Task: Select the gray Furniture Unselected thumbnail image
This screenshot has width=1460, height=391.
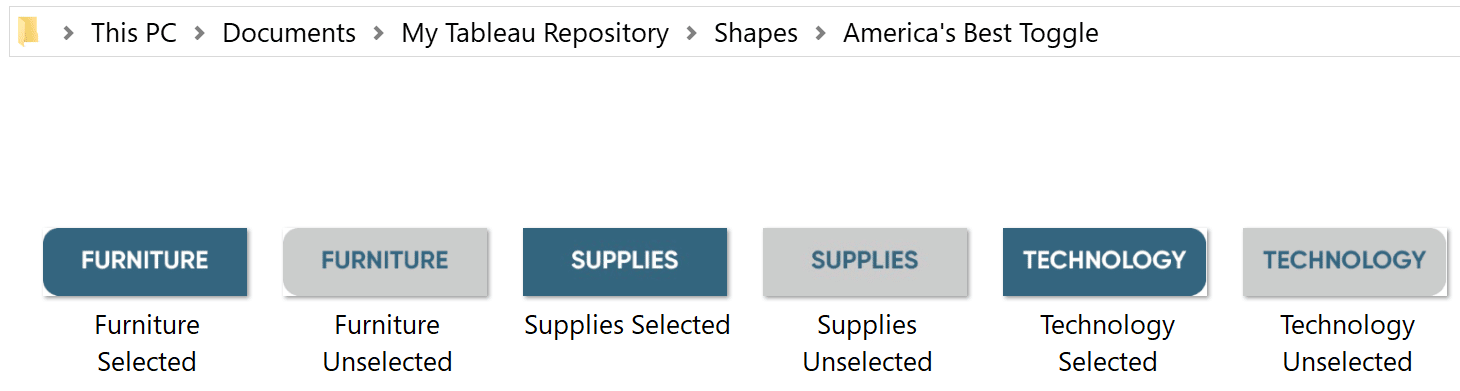Action: click(x=385, y=262)
